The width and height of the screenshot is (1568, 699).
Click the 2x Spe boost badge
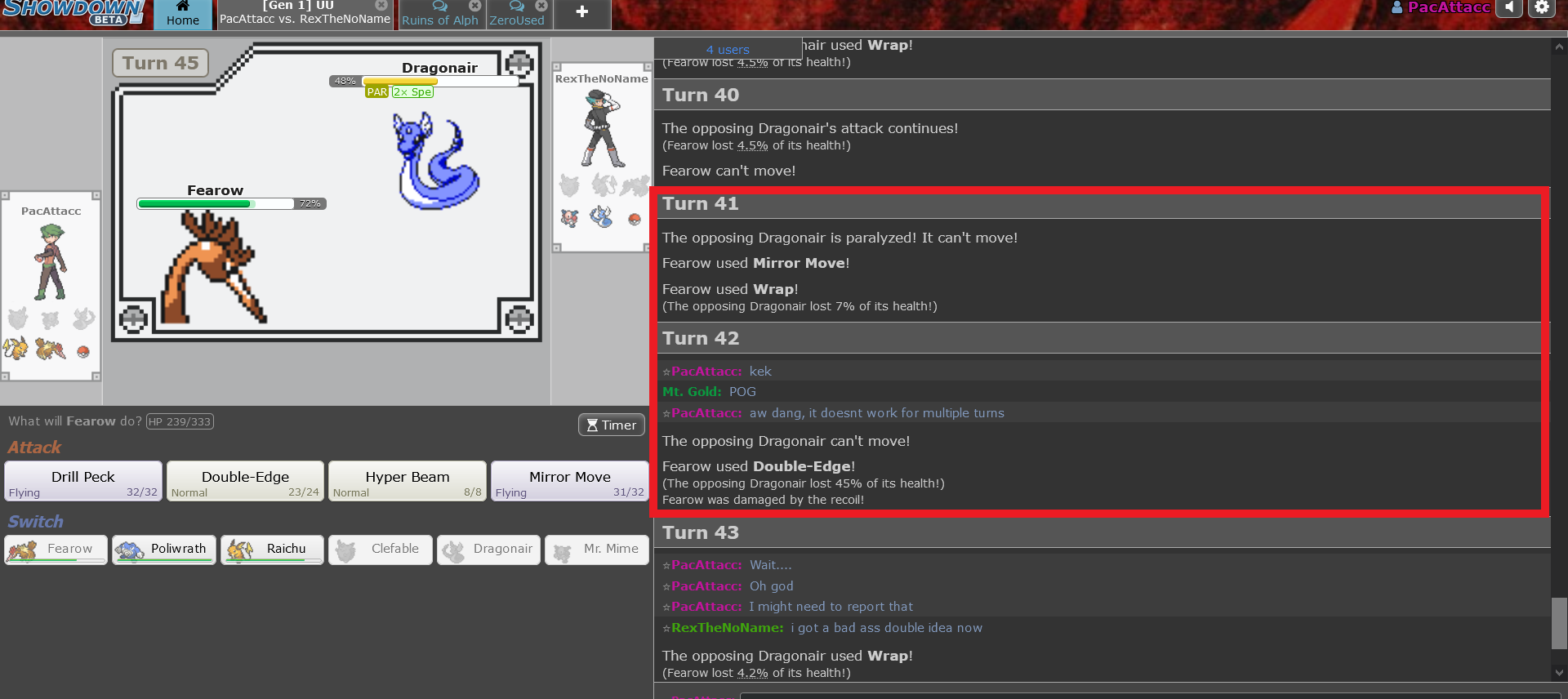(412, 92)
